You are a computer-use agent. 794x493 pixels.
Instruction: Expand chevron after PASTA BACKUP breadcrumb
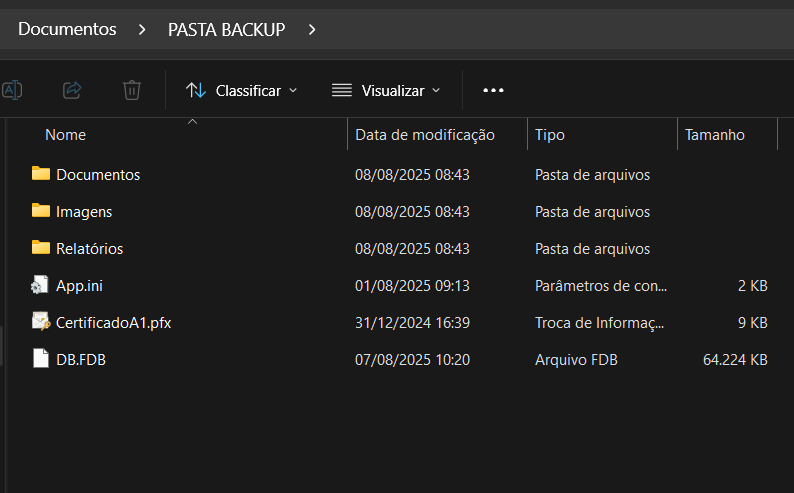coord(312,30)
